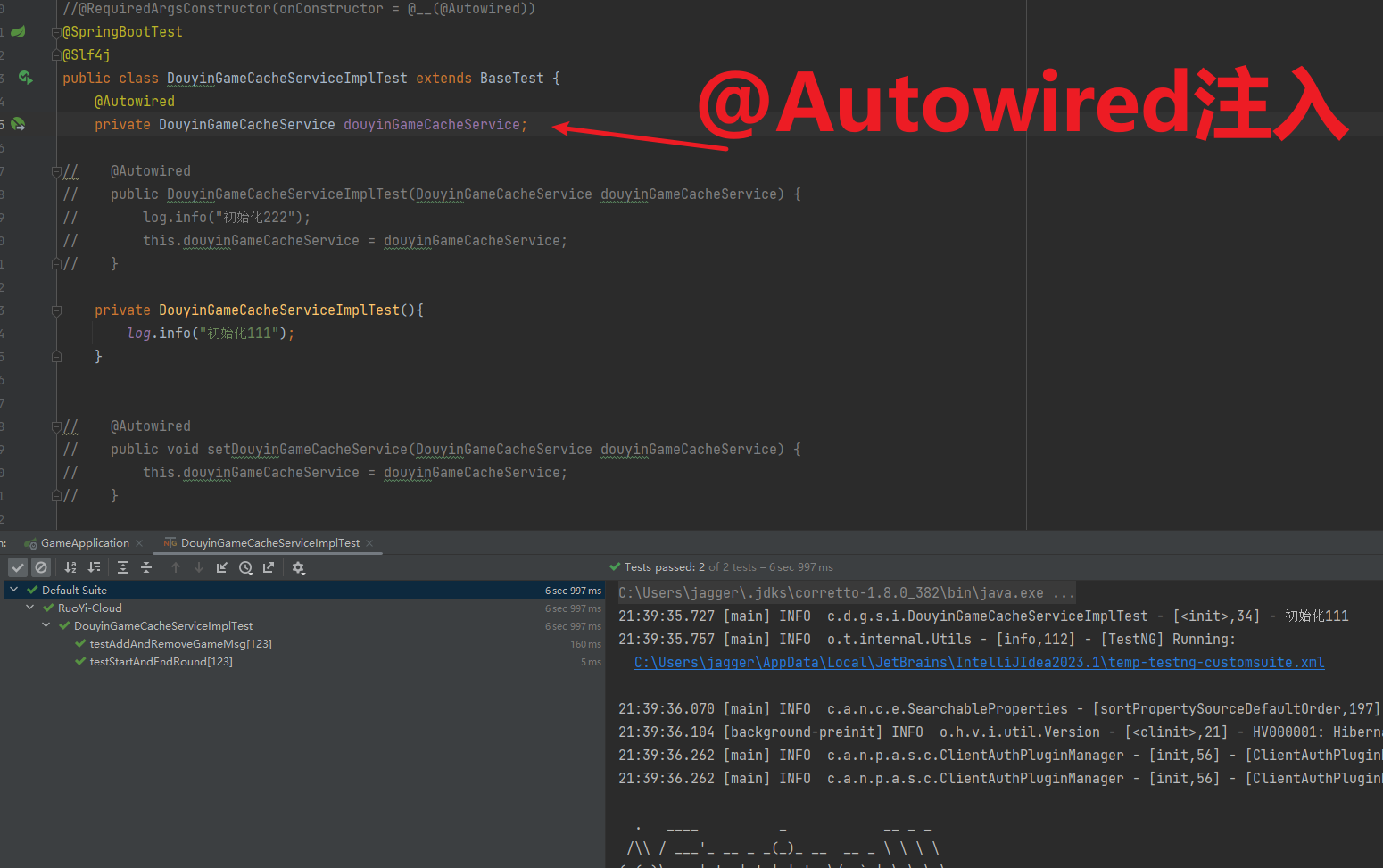Click the commented log.info("初始化222") line

coord(227,218)
